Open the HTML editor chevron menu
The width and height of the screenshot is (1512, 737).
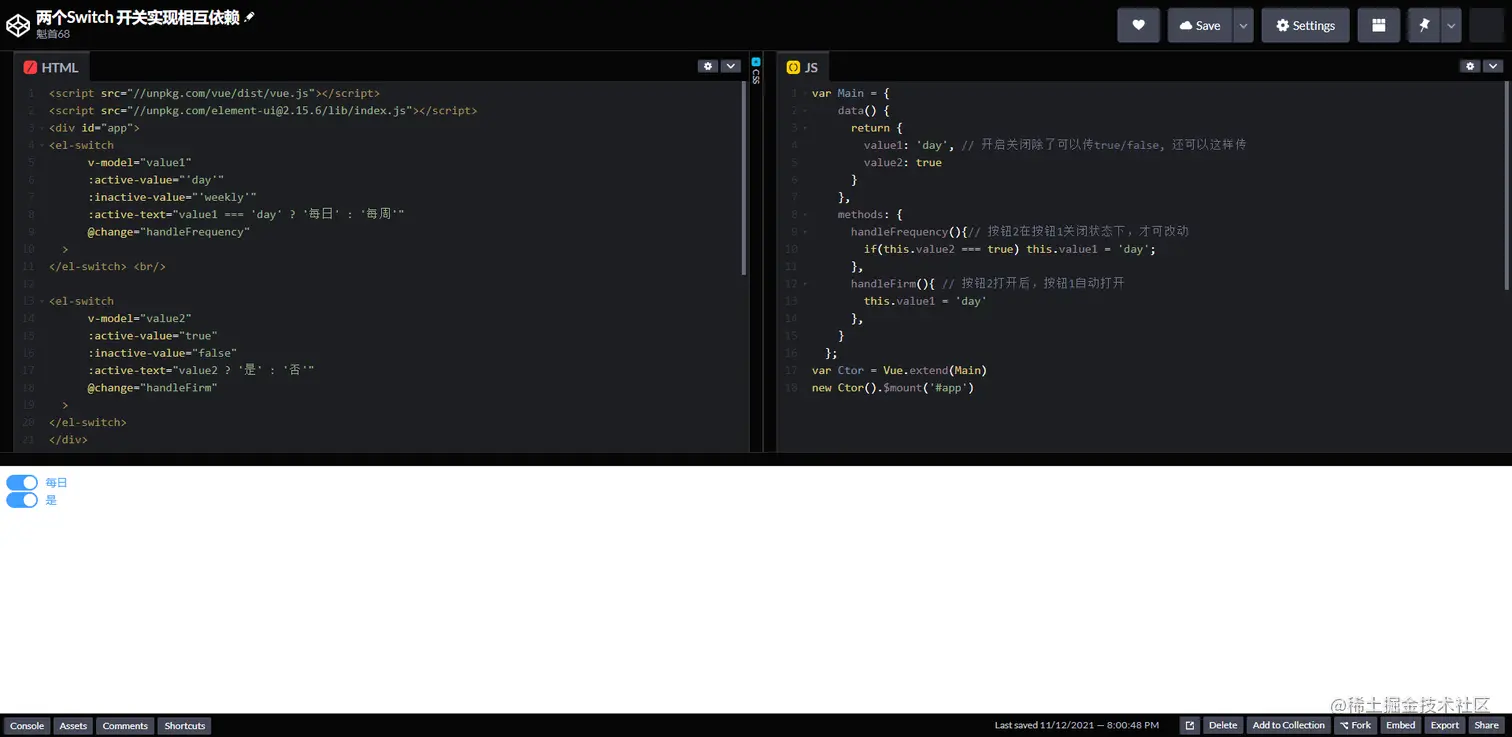point(731,66)
